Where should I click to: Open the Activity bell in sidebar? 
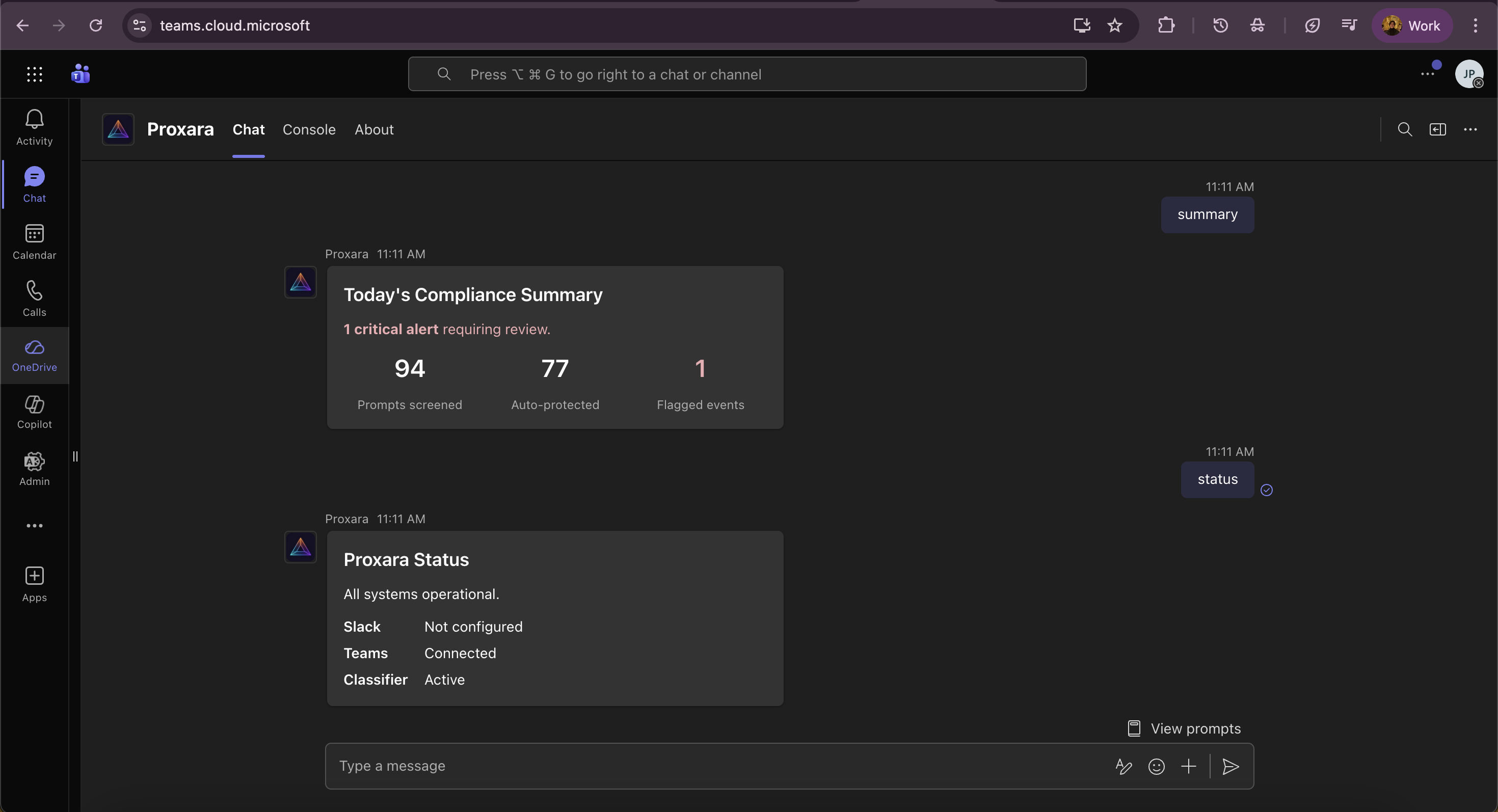point(34,127)
